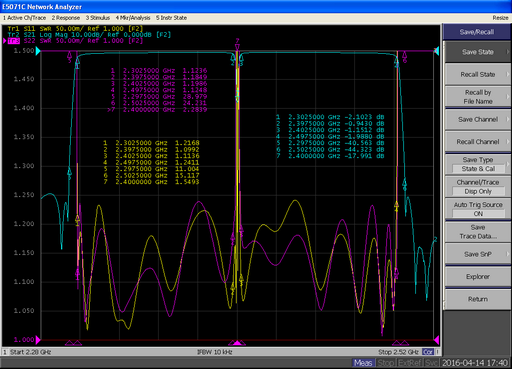This screenshot has width=512, height=369.
Task: Open the Save Channel submenu
Action: click(478, 119)
